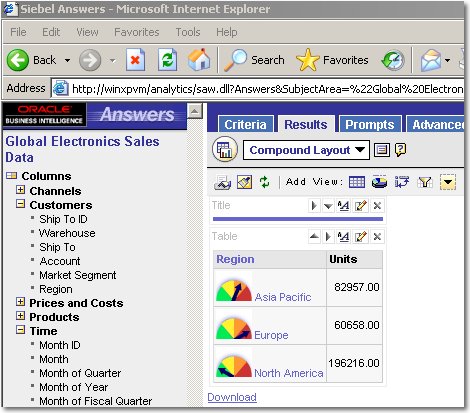
Task: Move the Title view right
Action: click(x=314, y=206)
